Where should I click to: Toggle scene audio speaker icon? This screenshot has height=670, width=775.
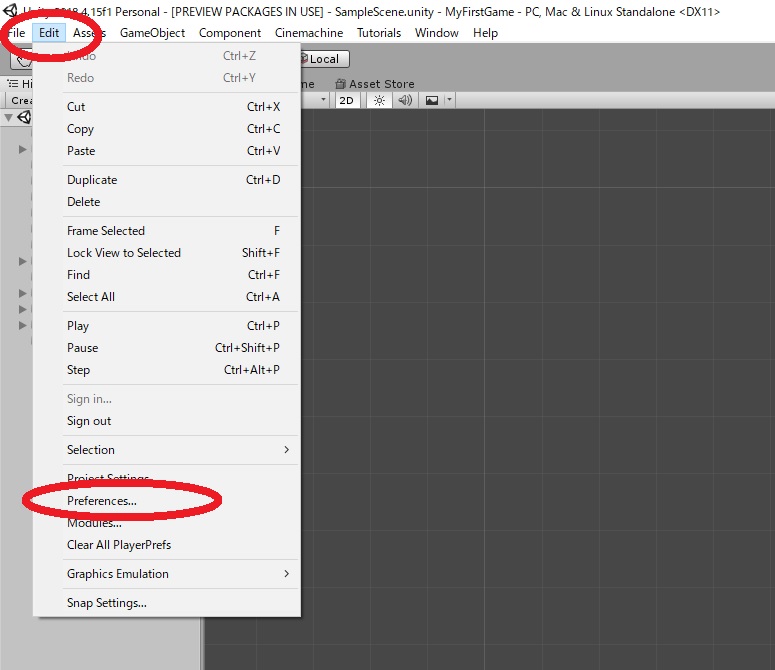click(x=405, y=100)
